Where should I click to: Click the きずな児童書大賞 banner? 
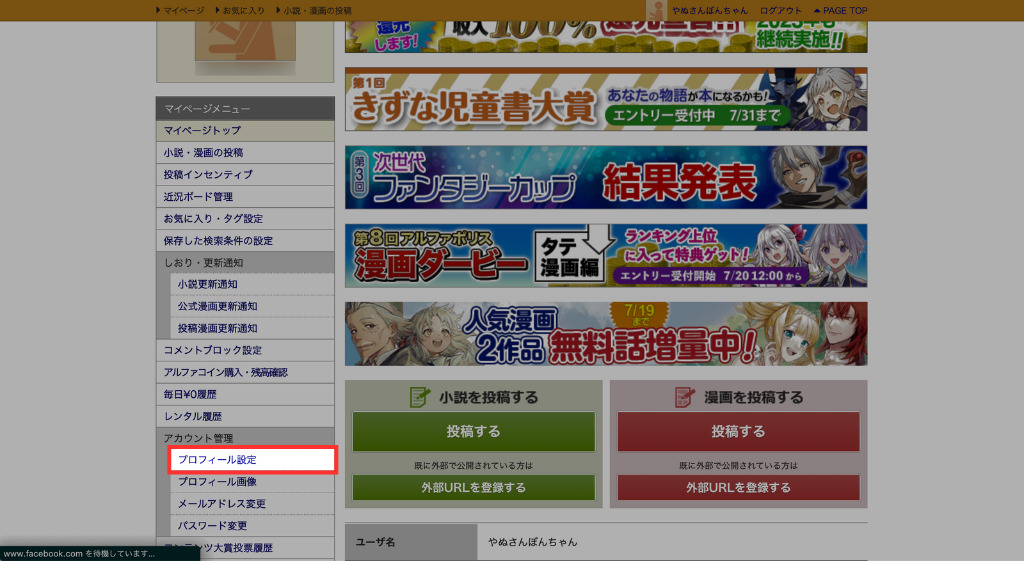(606, 99)
